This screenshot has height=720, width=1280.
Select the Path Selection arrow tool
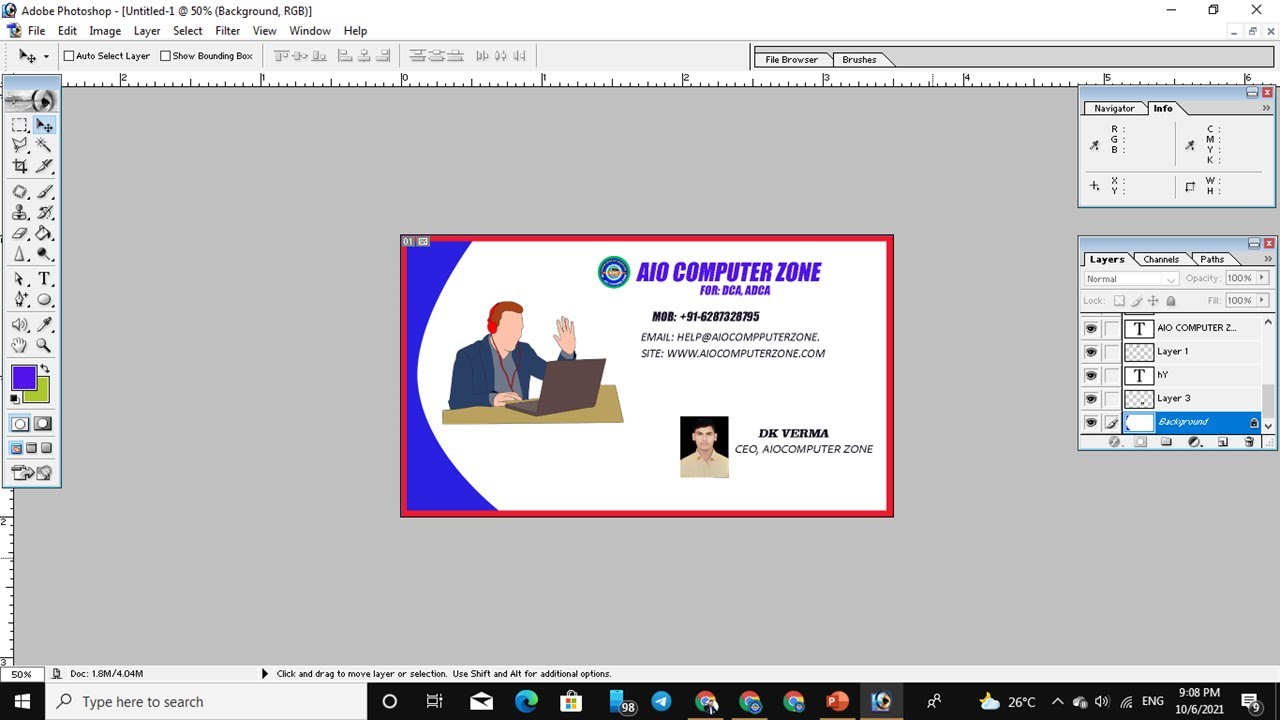tap(19, 279)
